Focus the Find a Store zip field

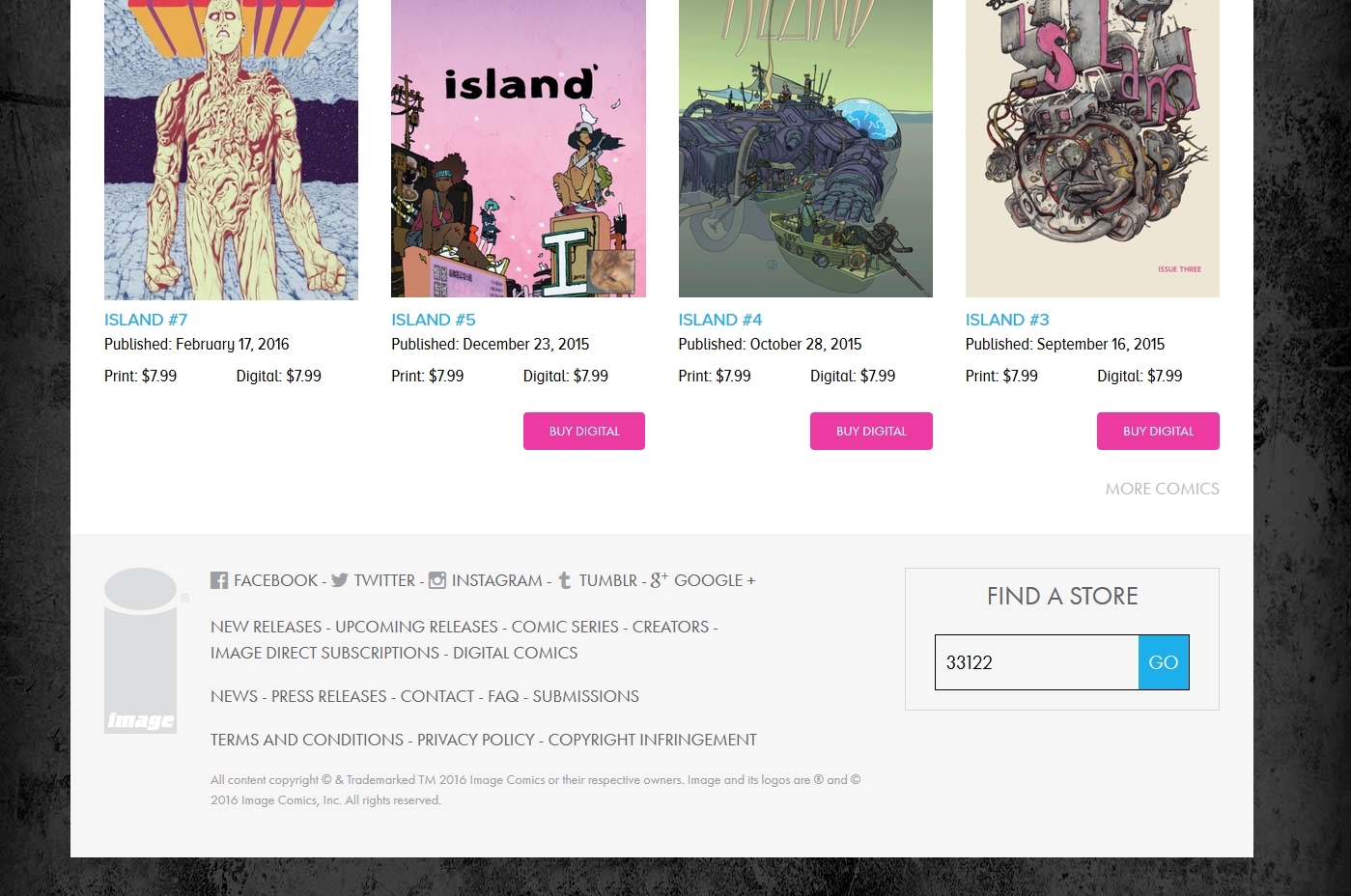pyautogui.click(x=1036, y=662)
